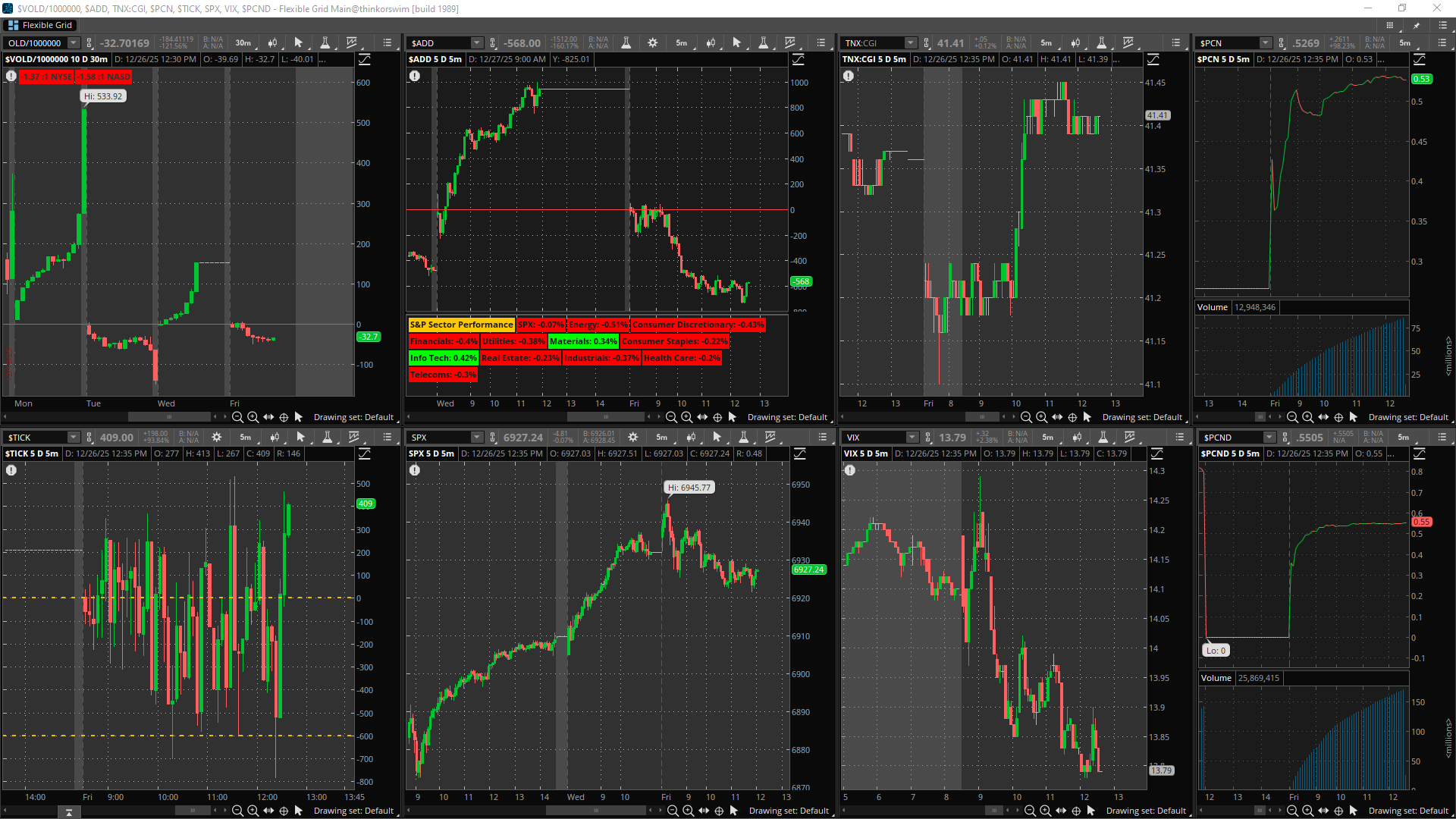Open Studies flask icon on $VOLD chart
This screenshot has height=819, width=1456.
point(325,43)
